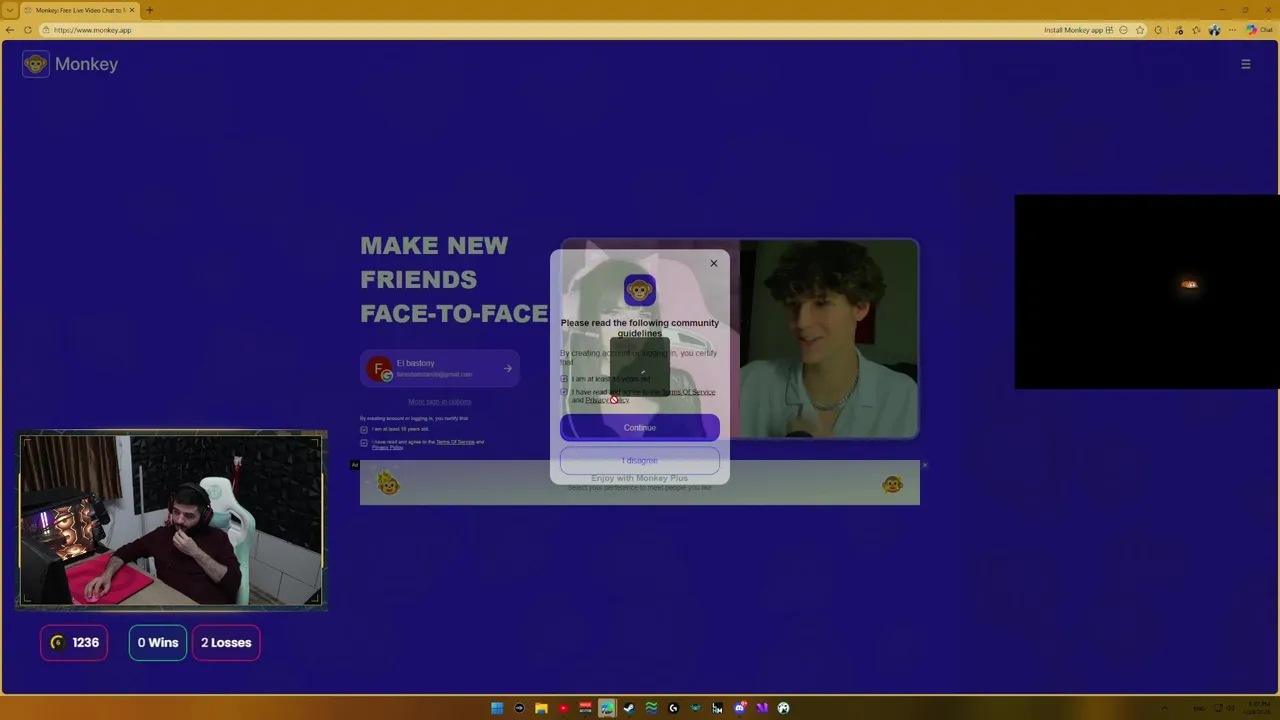Open a new browser tab
Image resolution: width=1280 pixels, height=720 pixels.
[150, 10]
